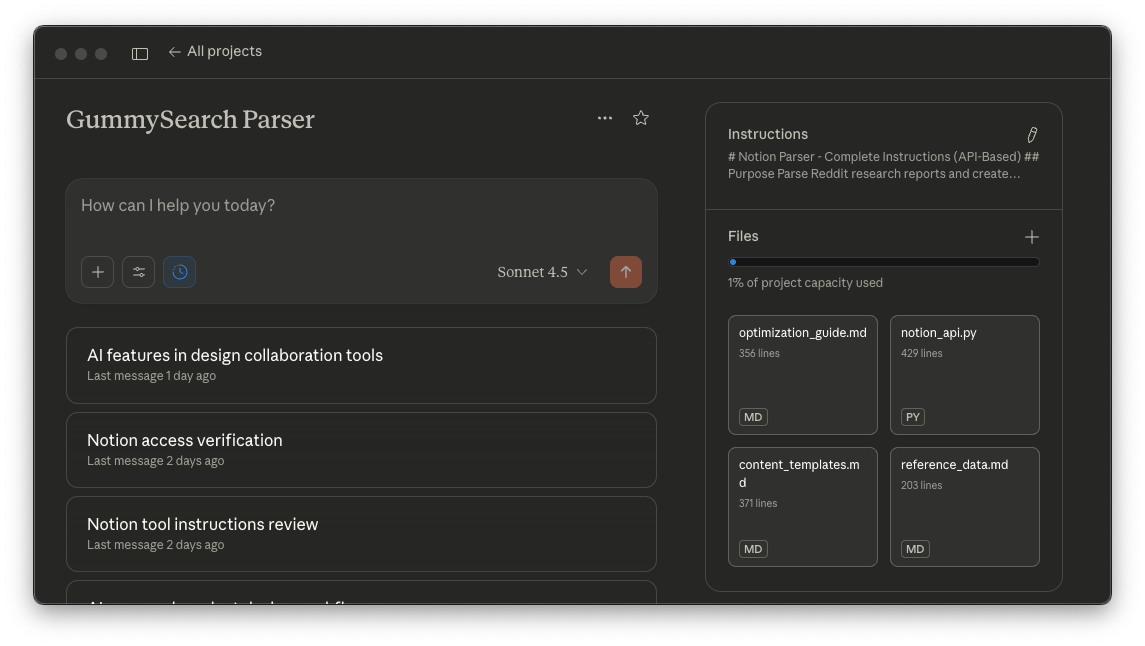Add a file with the plus icon
The image size is (1145, 646).
pyautogui.click(x=1031, y=237)
